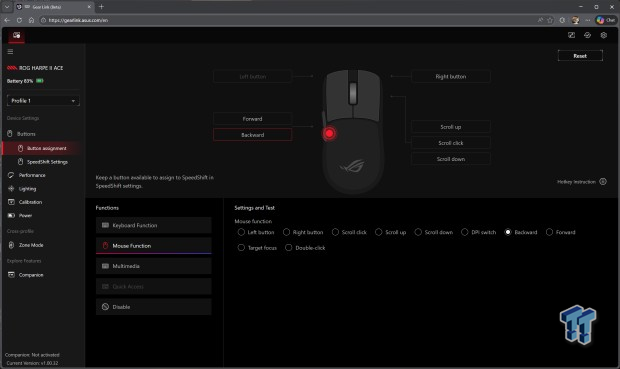620x369 pixels.
Task: Click the settings gear icon at top right
Action: coord(603,35)
